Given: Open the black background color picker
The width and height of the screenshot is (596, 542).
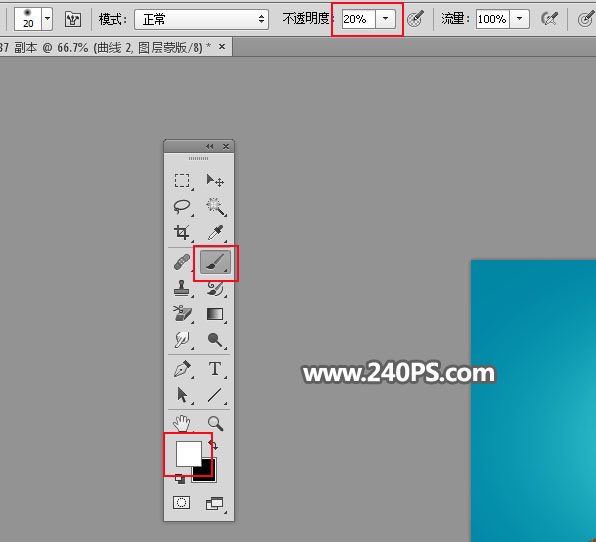Looking at the screenshot, I should 208,474.
